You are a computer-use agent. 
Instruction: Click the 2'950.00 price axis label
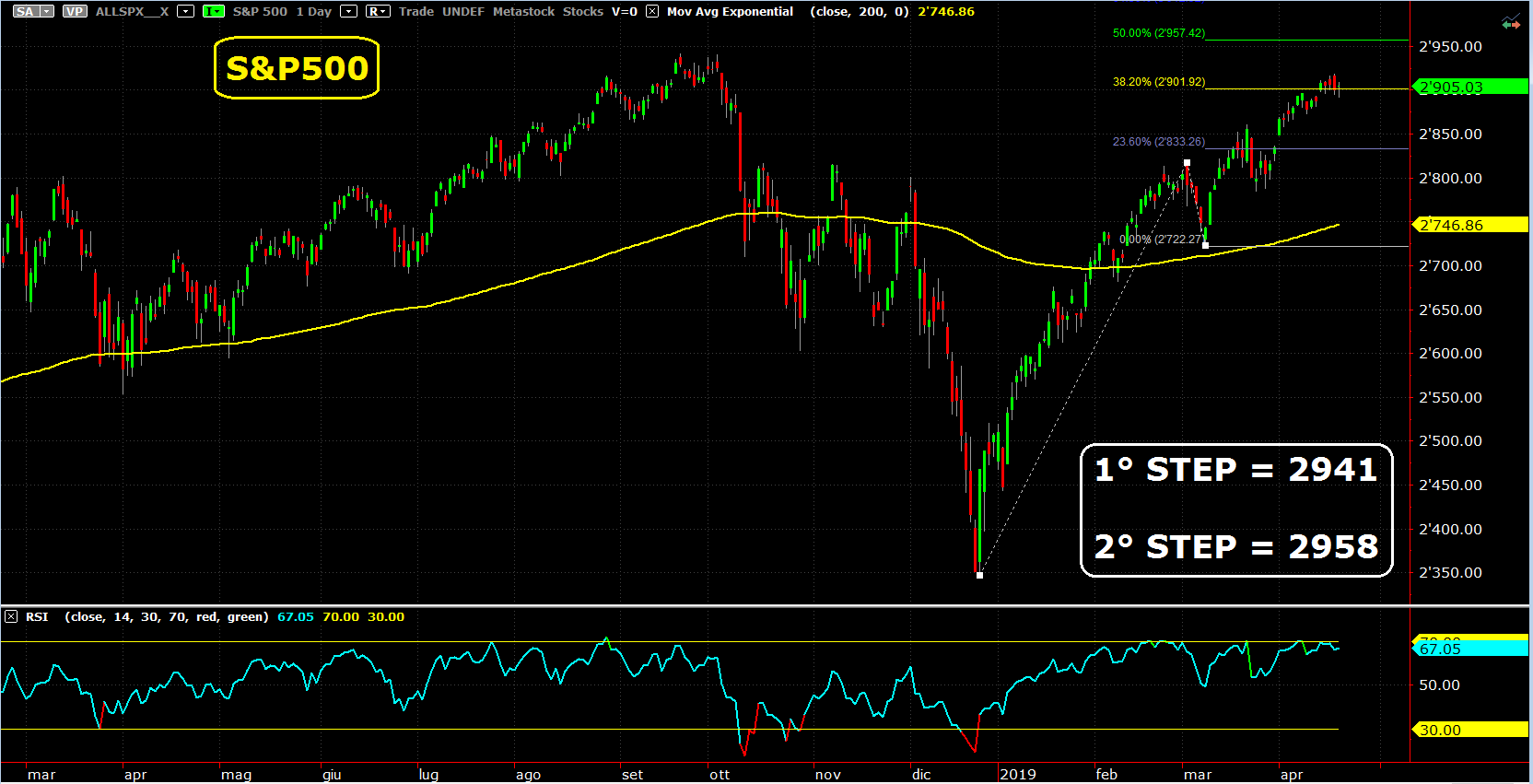click(1450, 47)
